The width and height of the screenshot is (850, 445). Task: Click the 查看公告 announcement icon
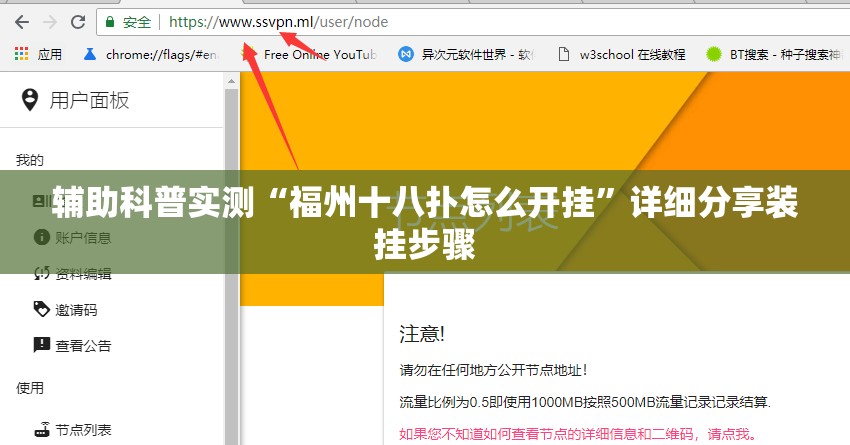point(42,345)
